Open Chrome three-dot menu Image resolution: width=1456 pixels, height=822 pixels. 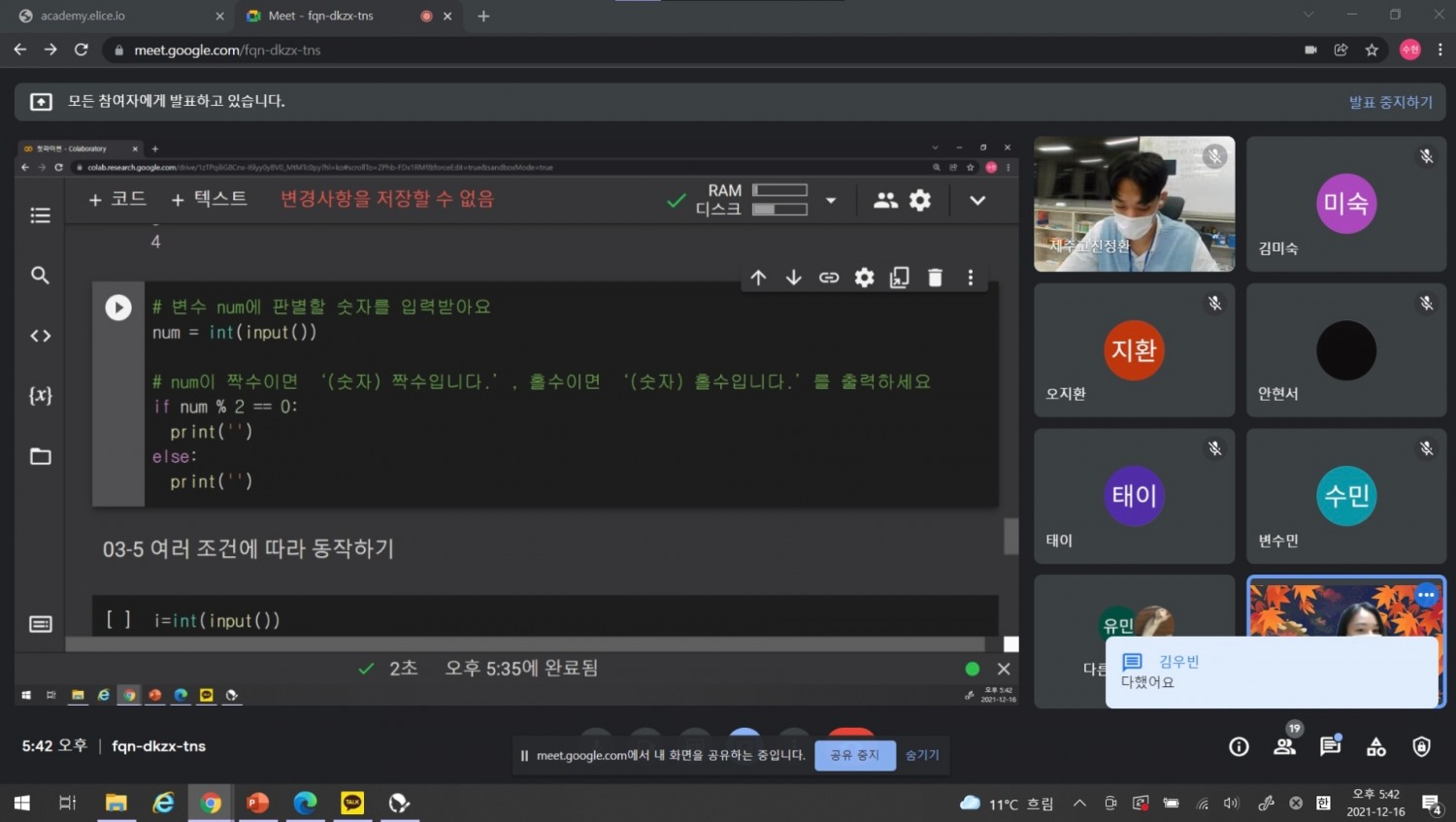(1440, 50)
